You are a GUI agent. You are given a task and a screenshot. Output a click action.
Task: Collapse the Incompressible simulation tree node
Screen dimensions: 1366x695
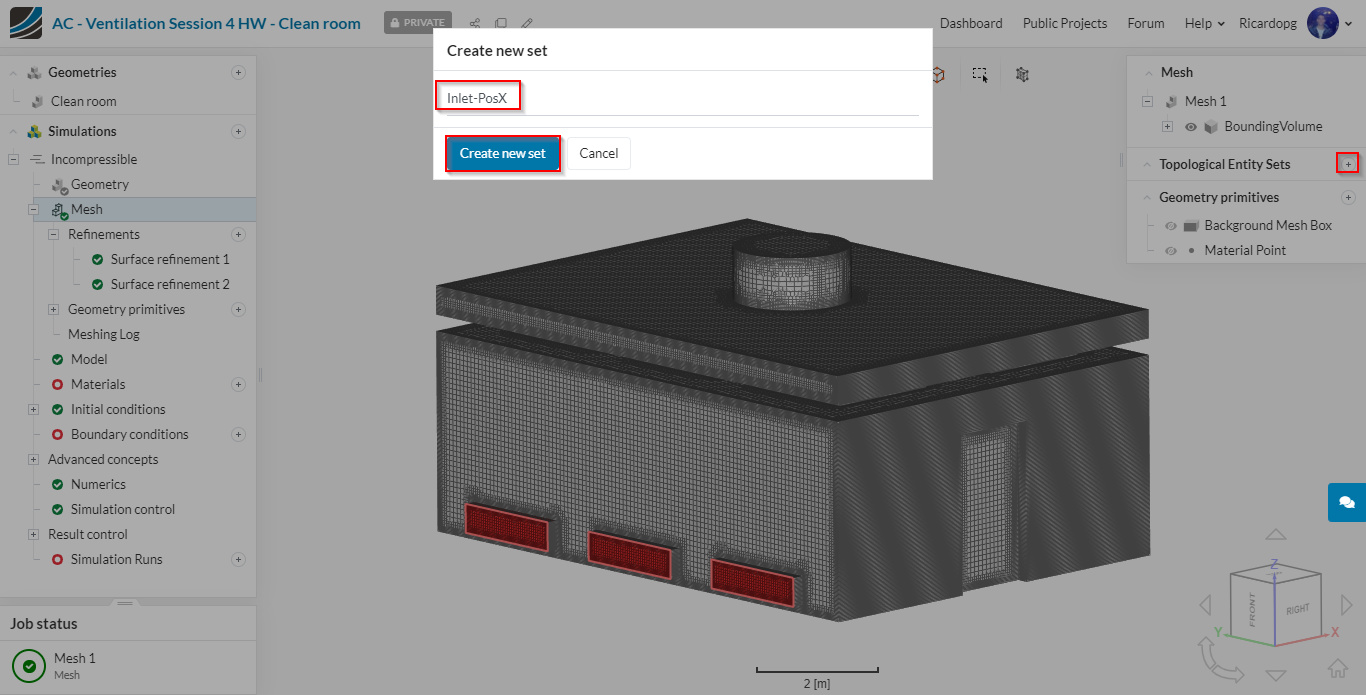pos(13,159)
